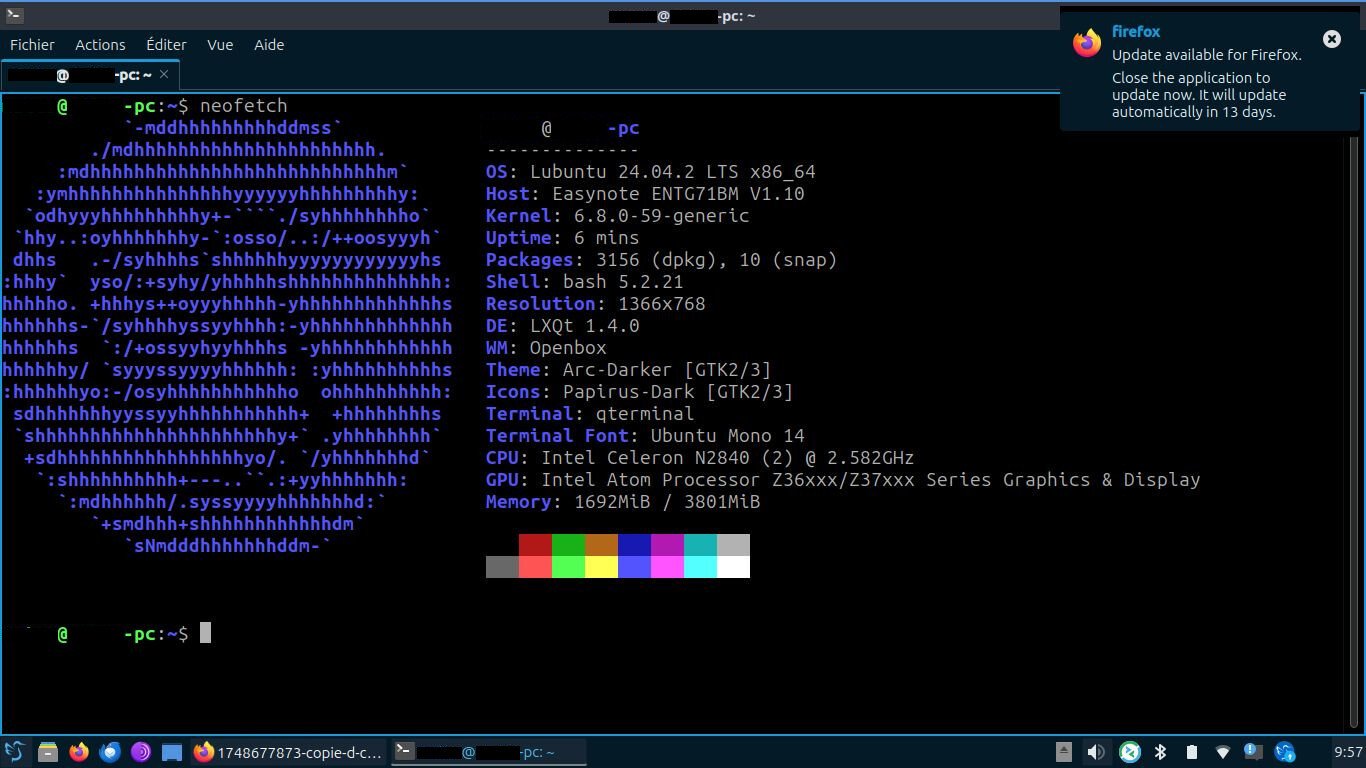Open the Éditer menu
Screen dimensions: 1366x768
pos(166,45)
